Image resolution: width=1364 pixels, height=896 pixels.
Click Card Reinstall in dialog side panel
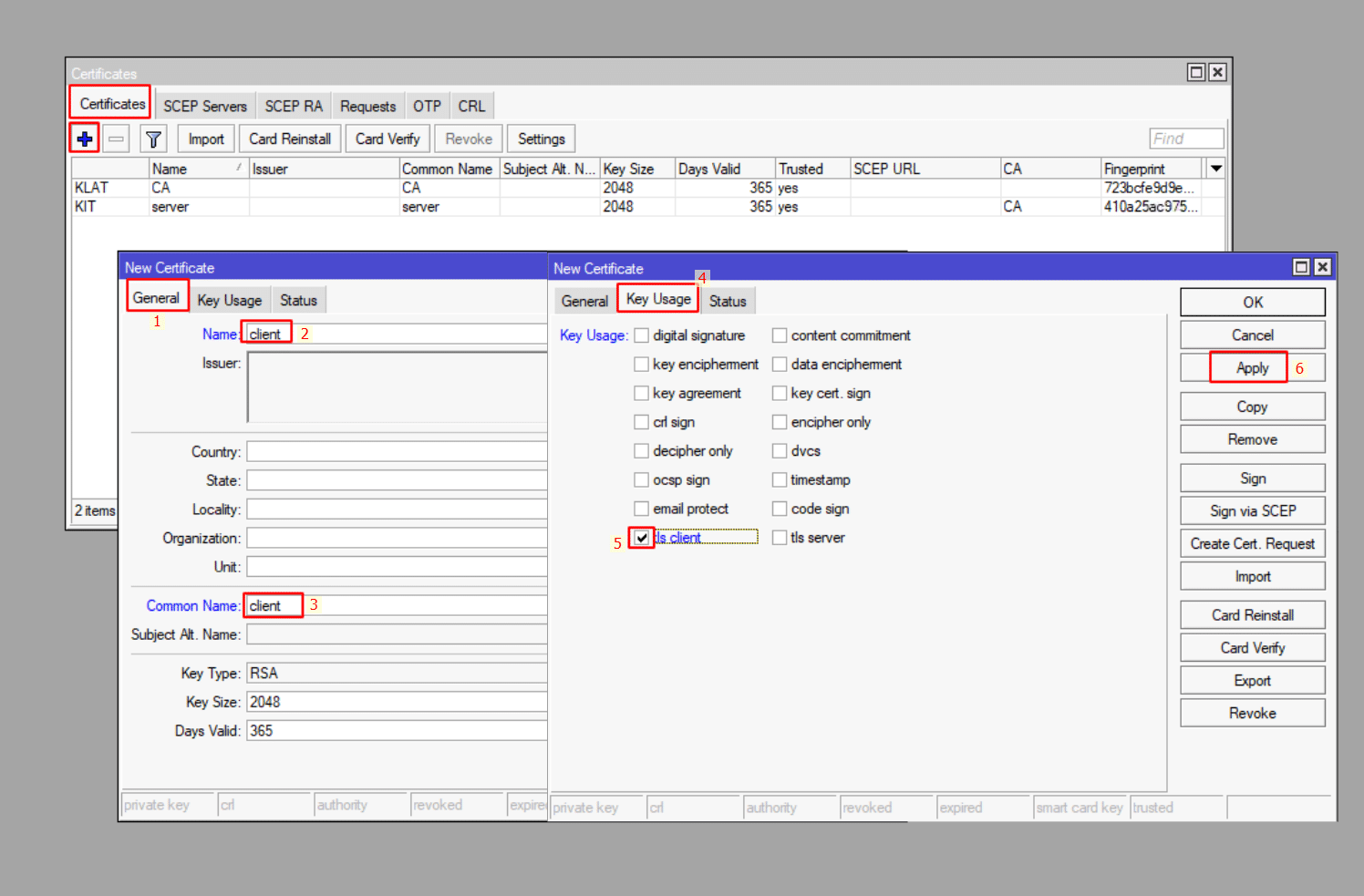[1253, 615]
